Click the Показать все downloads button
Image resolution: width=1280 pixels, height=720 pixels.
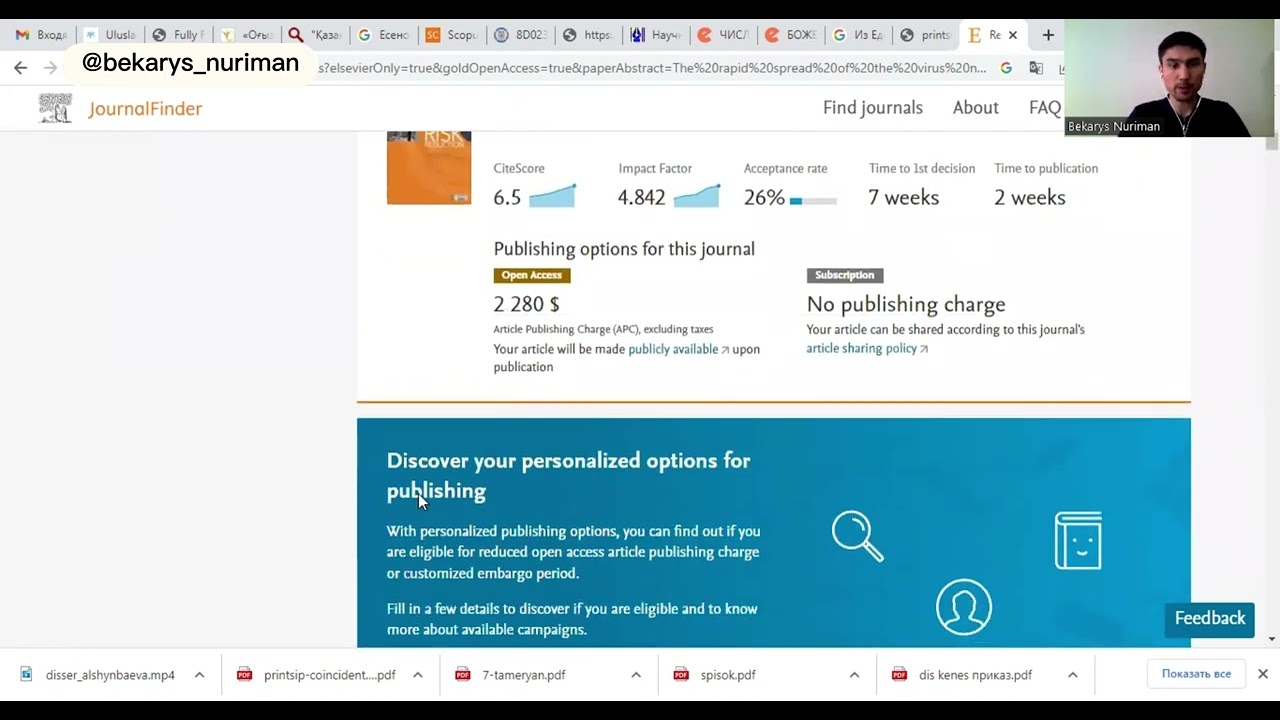pos(1196,674)
